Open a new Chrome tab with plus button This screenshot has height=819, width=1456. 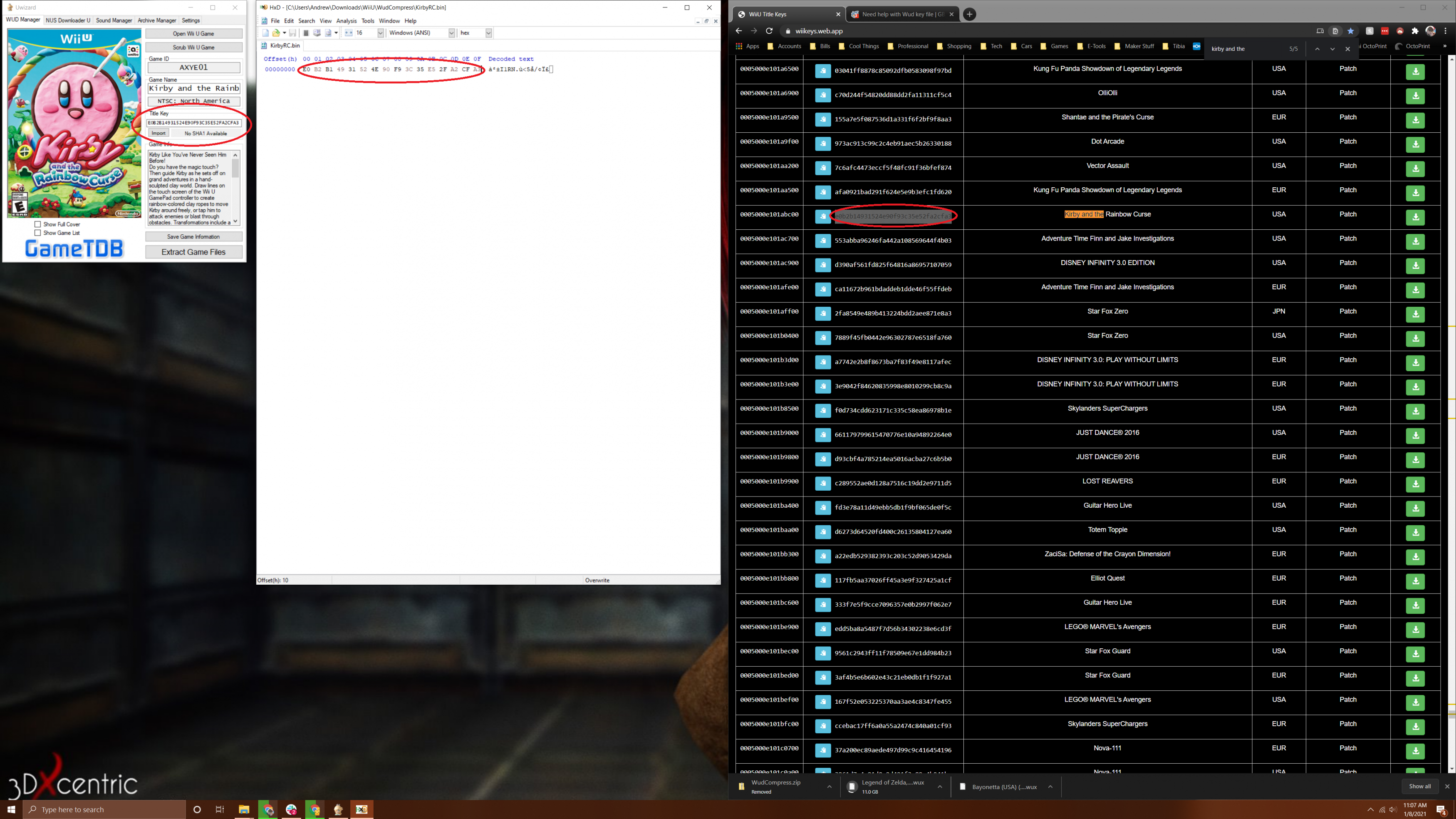969,14
